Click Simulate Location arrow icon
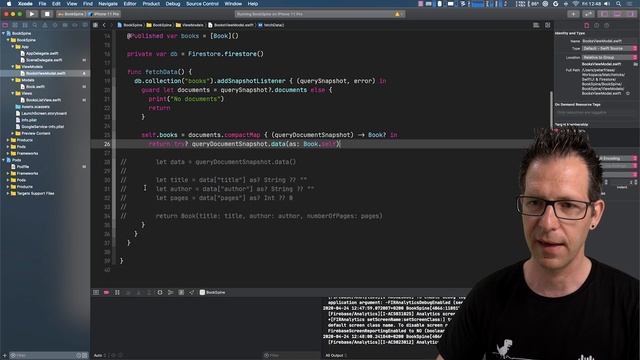The image size is (640, 360). 191,292
